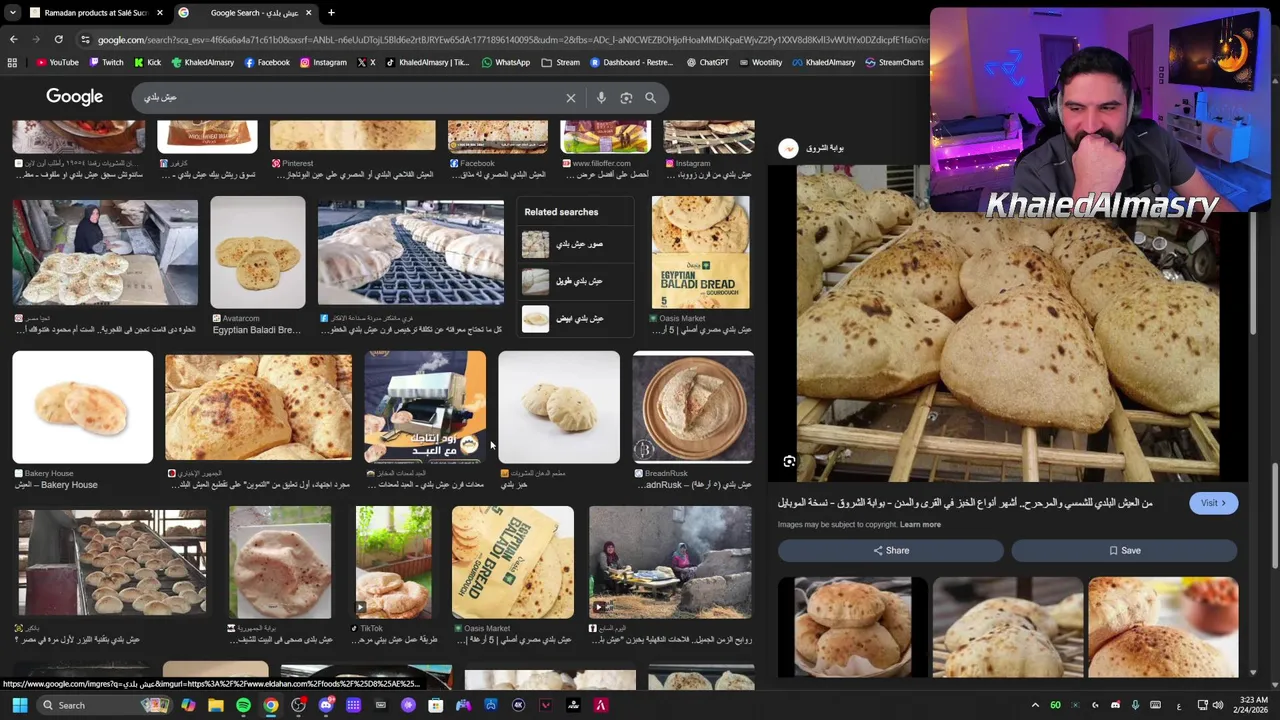This screenshot has width=1280, height=720.
Task: Open the Bakery House bread thumbnail
Action: point(82,407)
